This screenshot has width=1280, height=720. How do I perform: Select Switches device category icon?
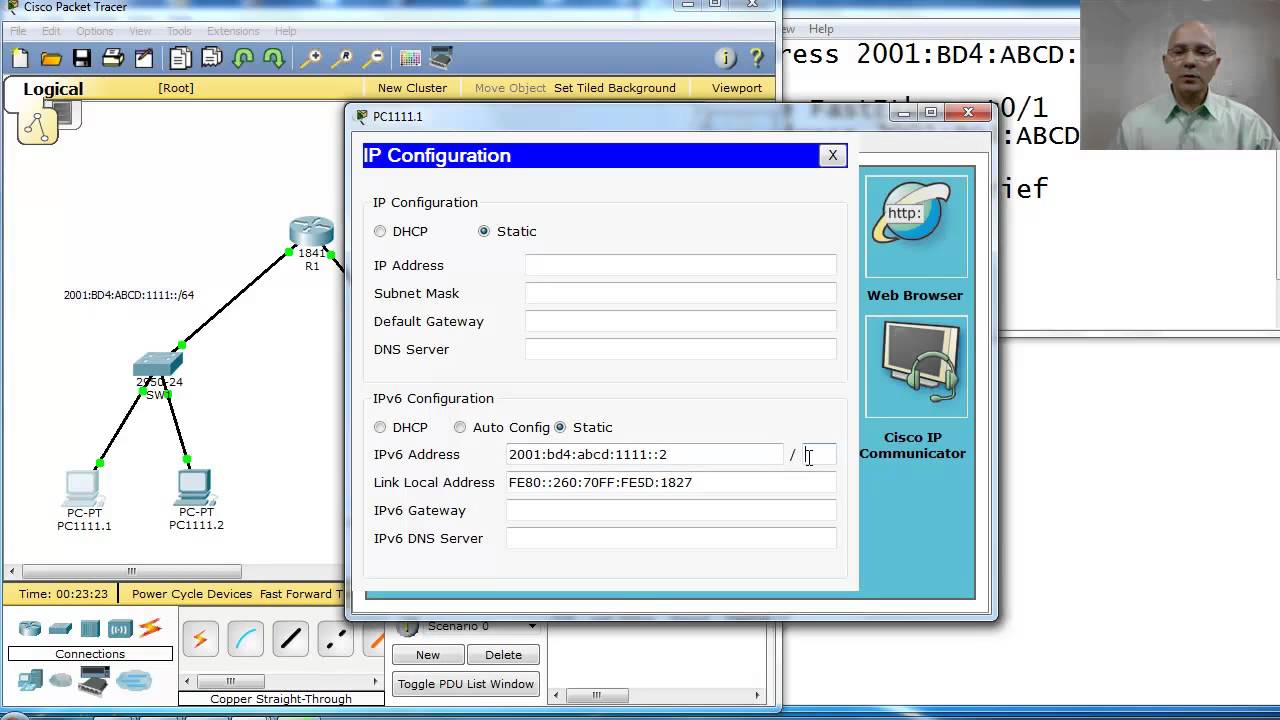pyautogui.click(x=60, y=629)
